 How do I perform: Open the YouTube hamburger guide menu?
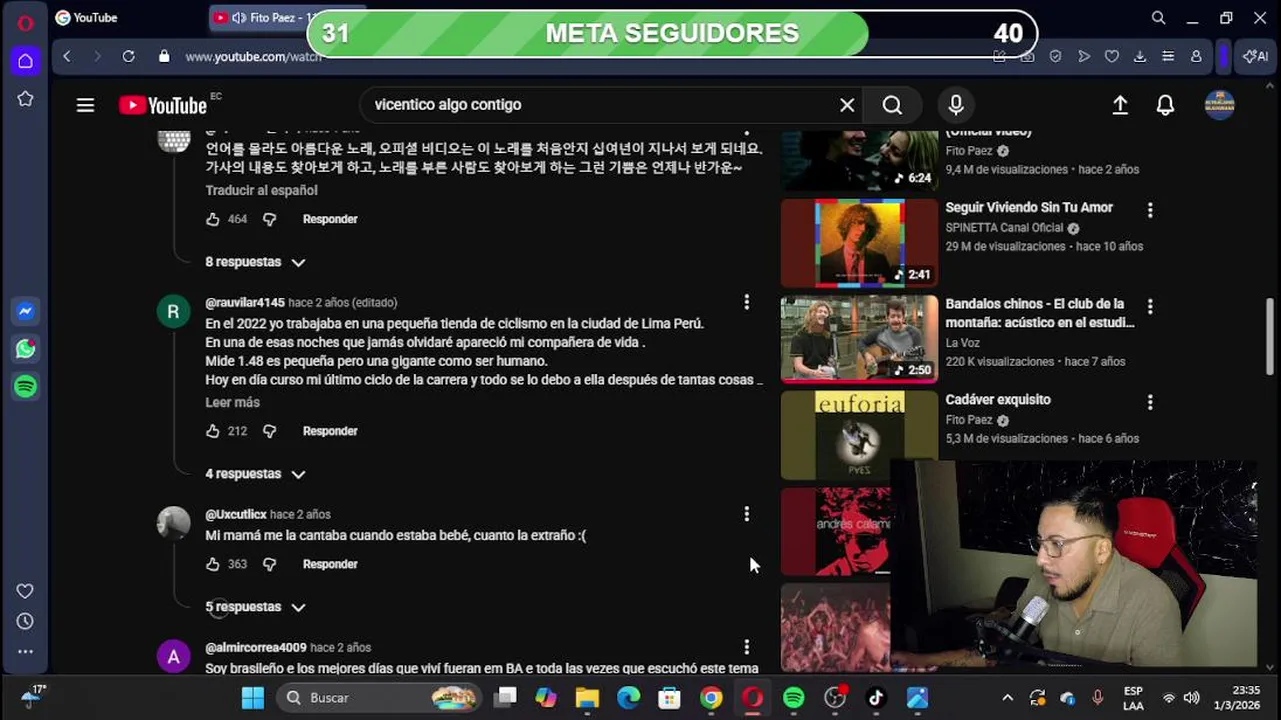pos(85,105)
